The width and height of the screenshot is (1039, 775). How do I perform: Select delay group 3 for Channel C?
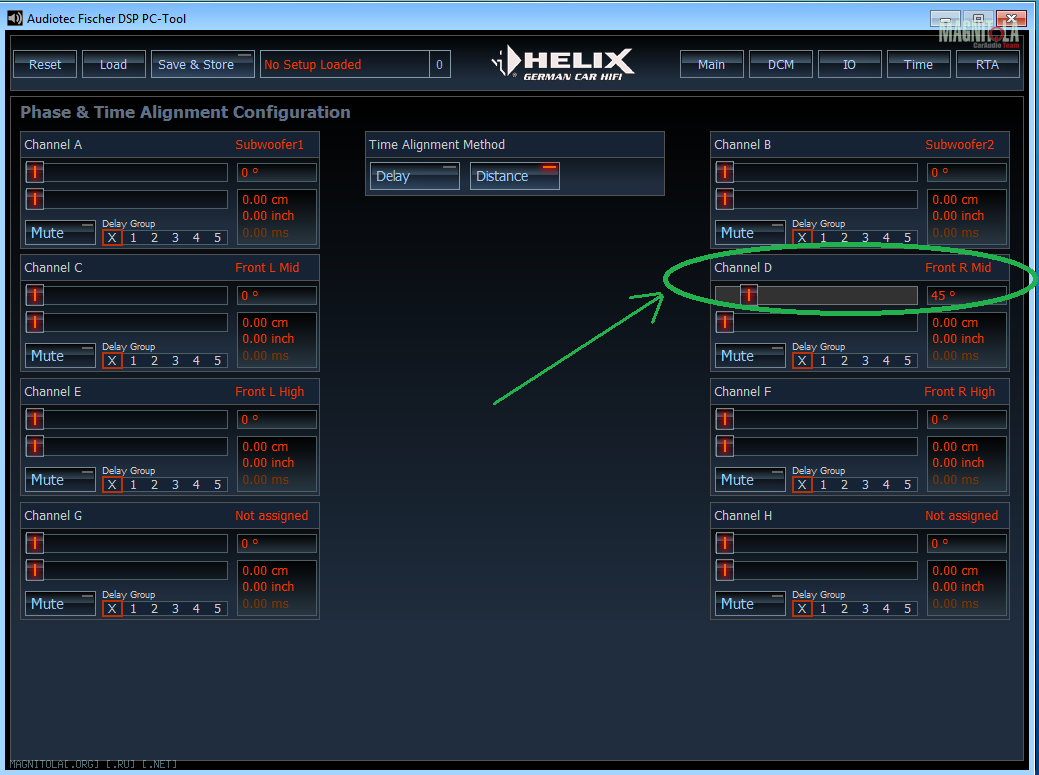(x=175, y=361)
